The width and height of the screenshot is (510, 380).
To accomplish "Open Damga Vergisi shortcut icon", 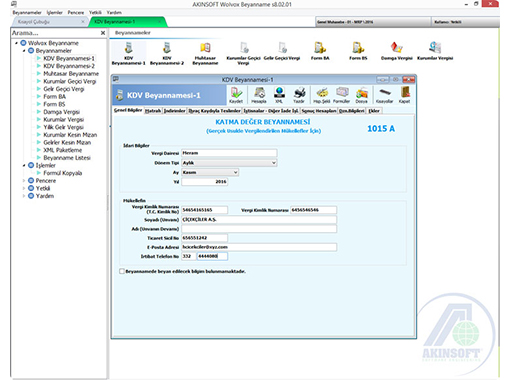I will coord(396,48).
